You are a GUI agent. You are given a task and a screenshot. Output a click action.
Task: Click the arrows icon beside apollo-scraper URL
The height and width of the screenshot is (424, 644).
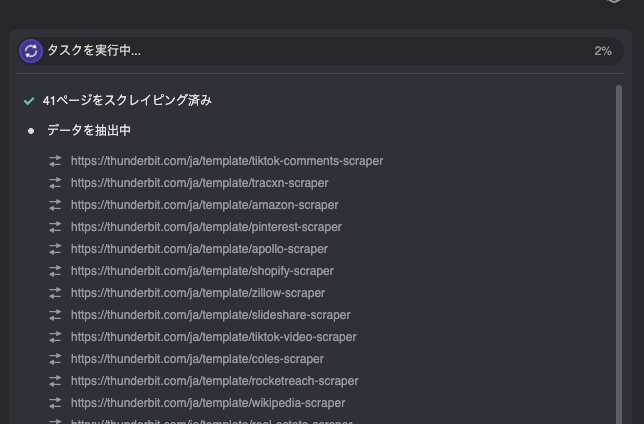click(55, 249)
